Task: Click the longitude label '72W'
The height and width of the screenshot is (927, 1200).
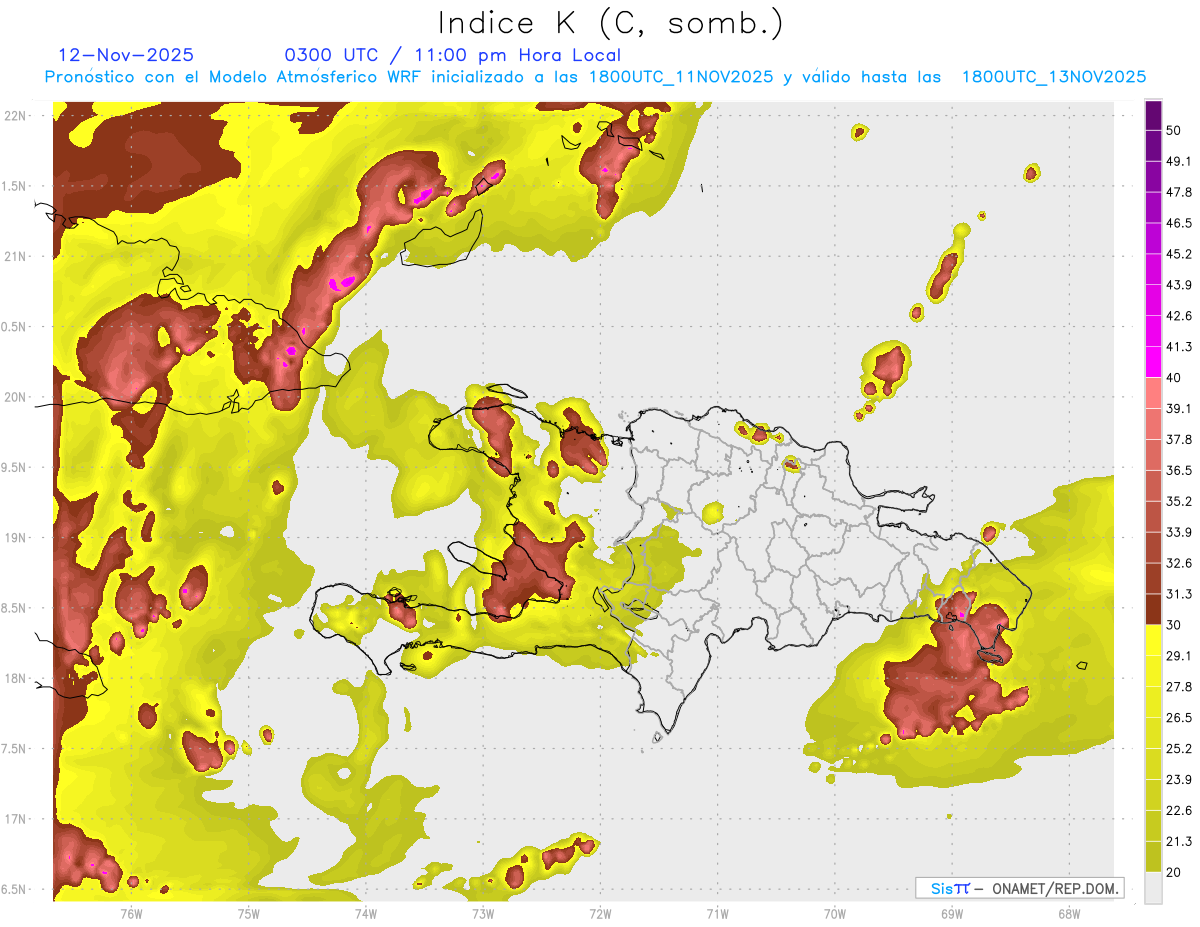Action: coord(600,914)
